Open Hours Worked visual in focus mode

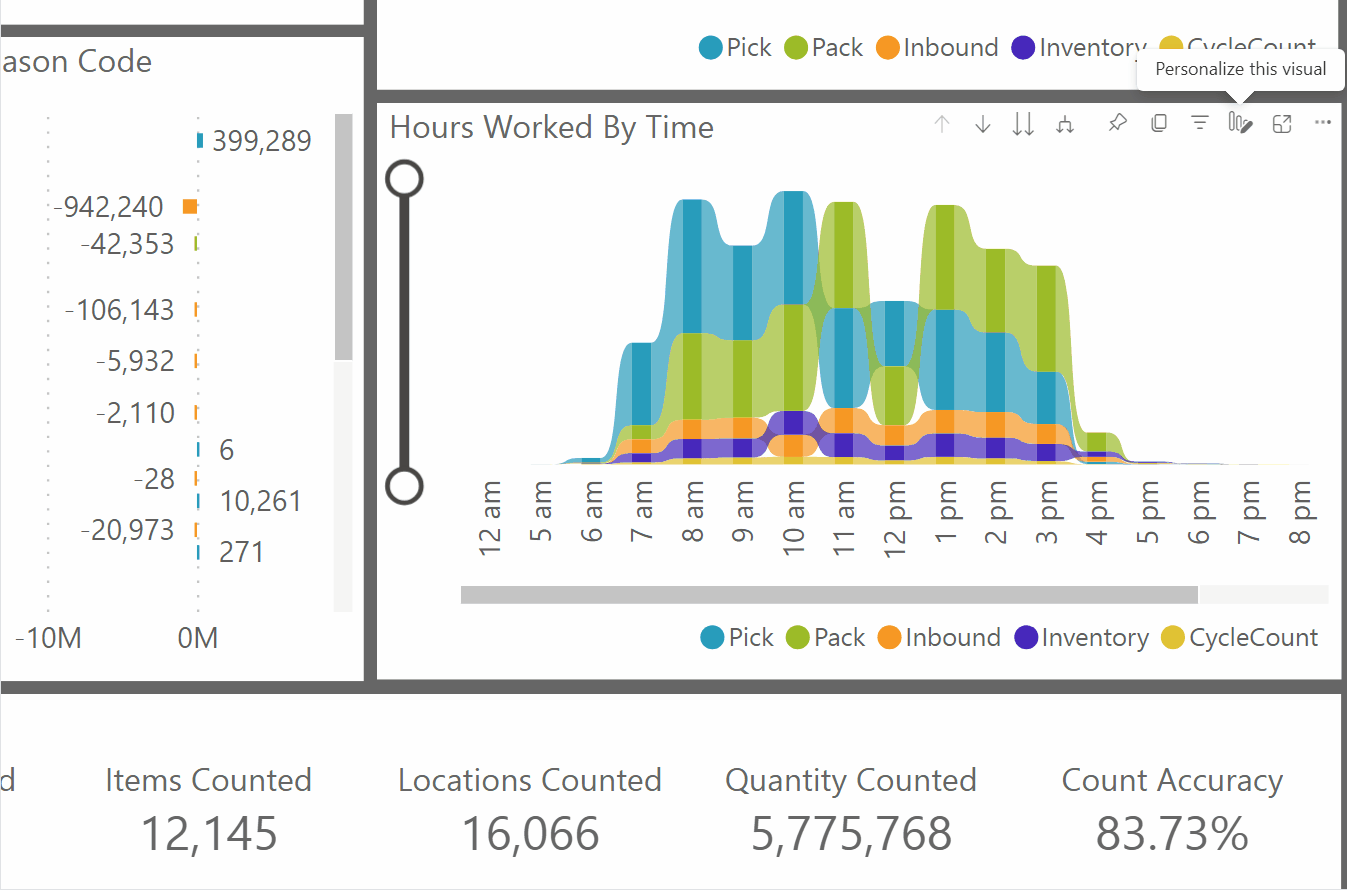pyautogui.click(x=1282, y=124)
